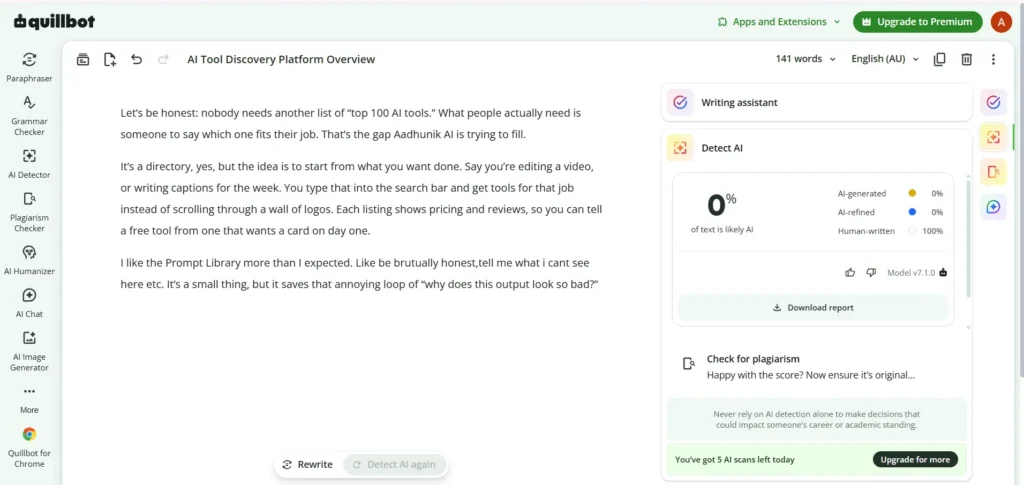
Task: Open Detect AI from right rail
Action: 993,137
